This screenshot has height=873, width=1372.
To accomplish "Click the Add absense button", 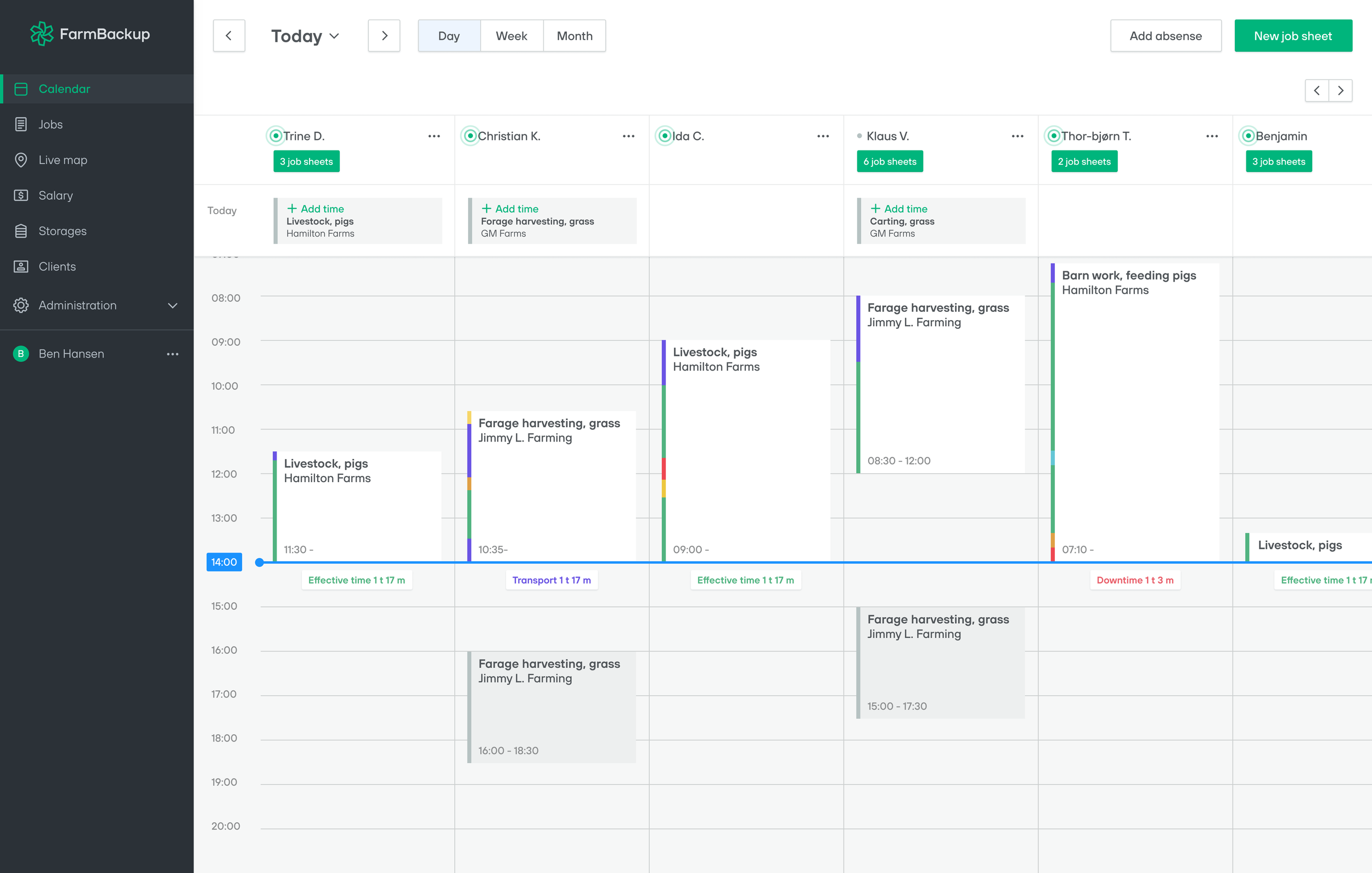I will (x=1165, y=36).
